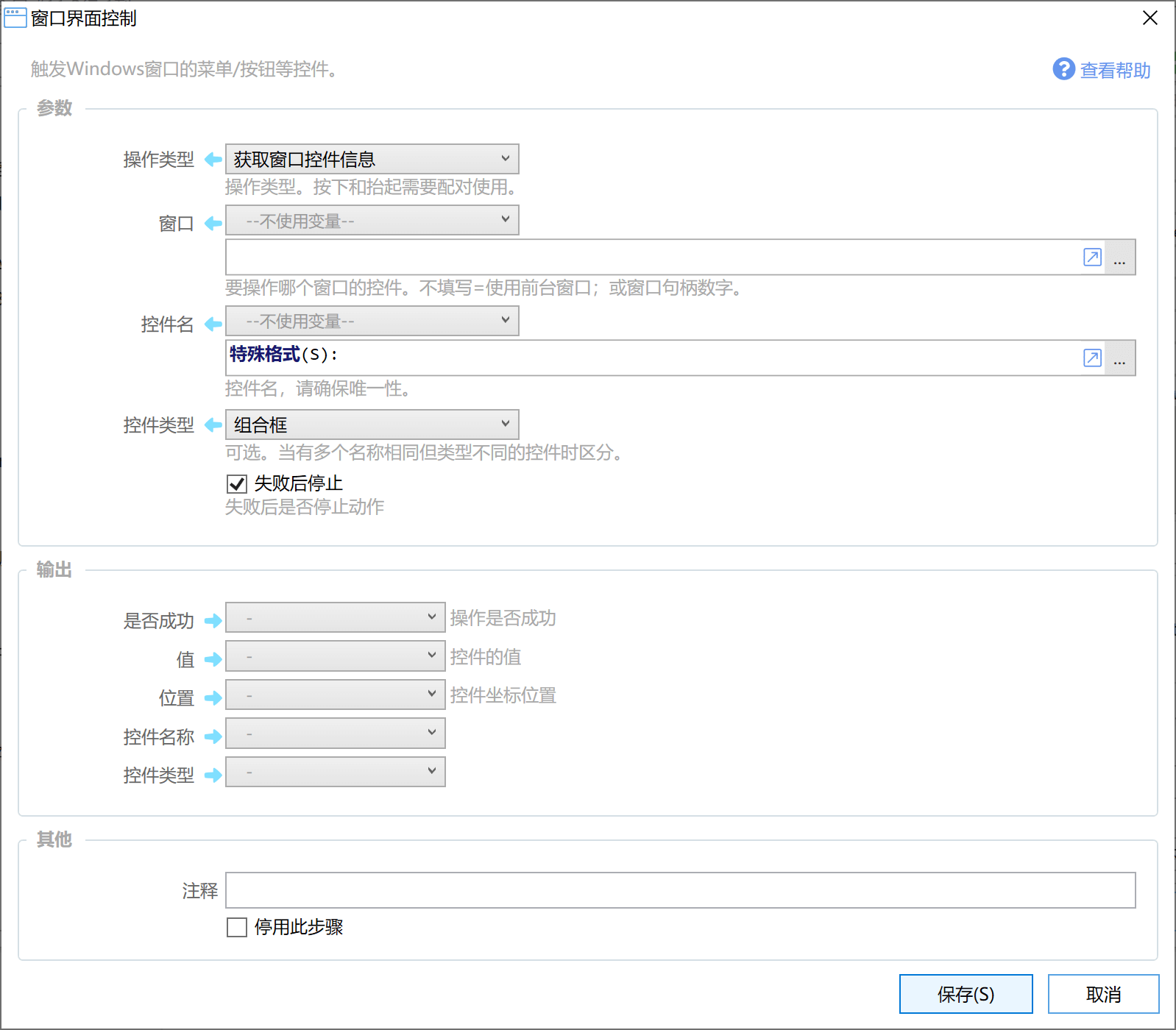This screenshot has width=1176, height=1030.
Task: Click the 窗口 text input field
Action: click(652, 257)
